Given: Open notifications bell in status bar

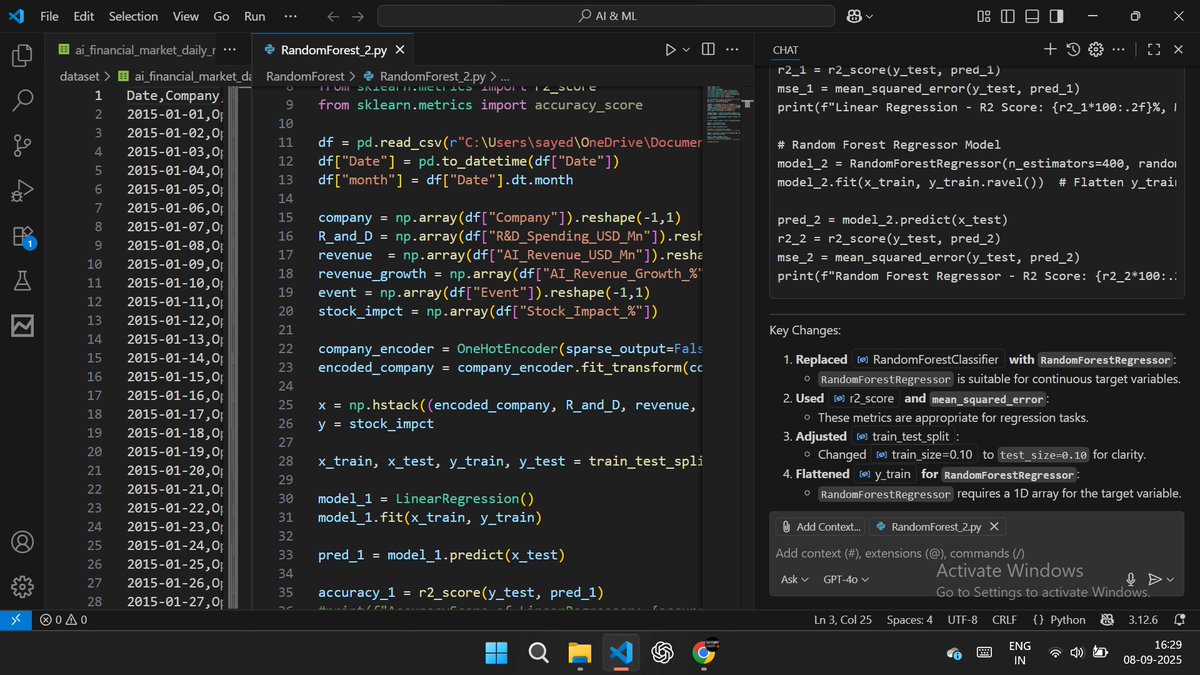Looking at the screenshot, I should point(1181,620).
